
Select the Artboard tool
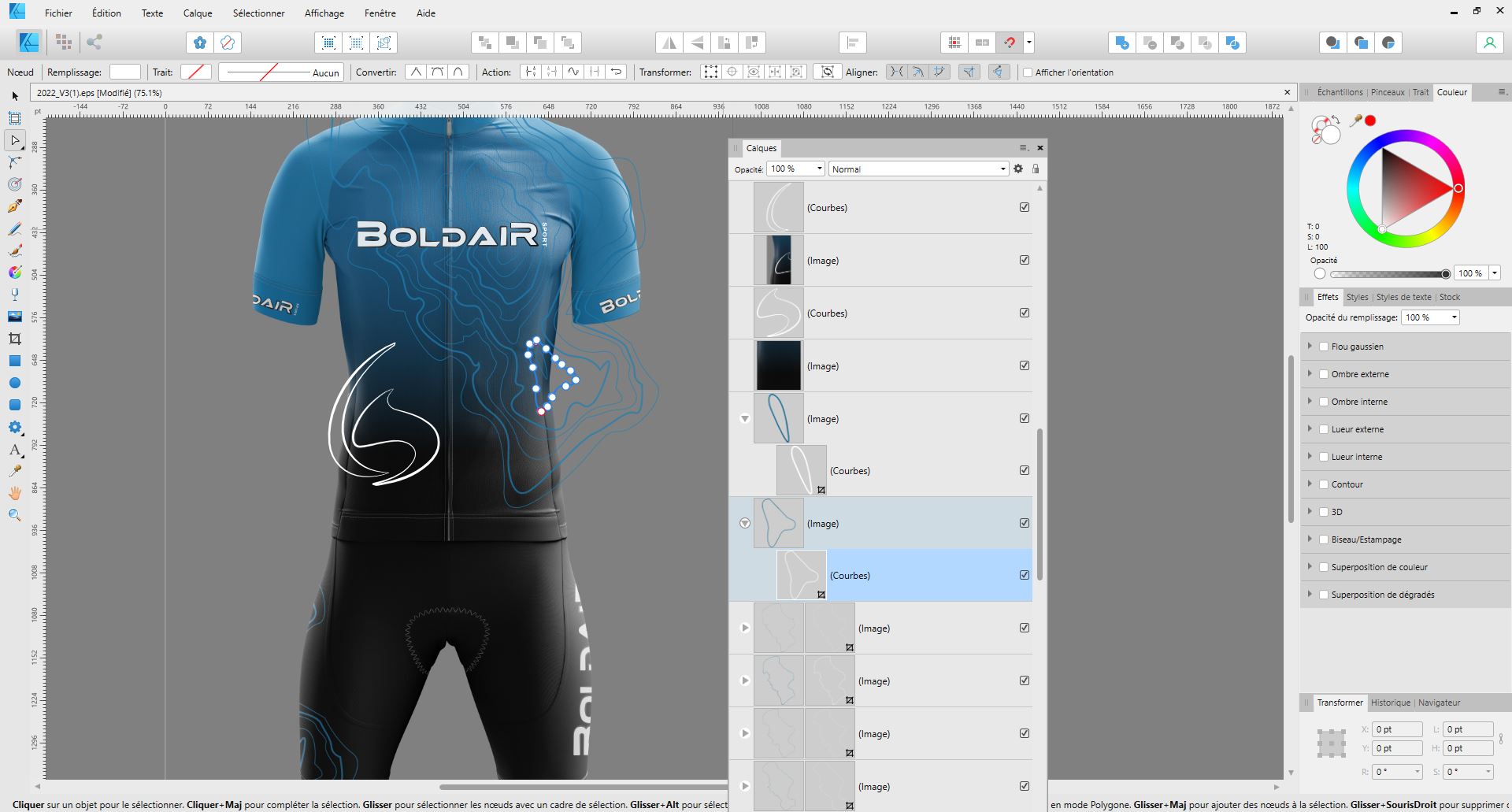pos(15,118)
